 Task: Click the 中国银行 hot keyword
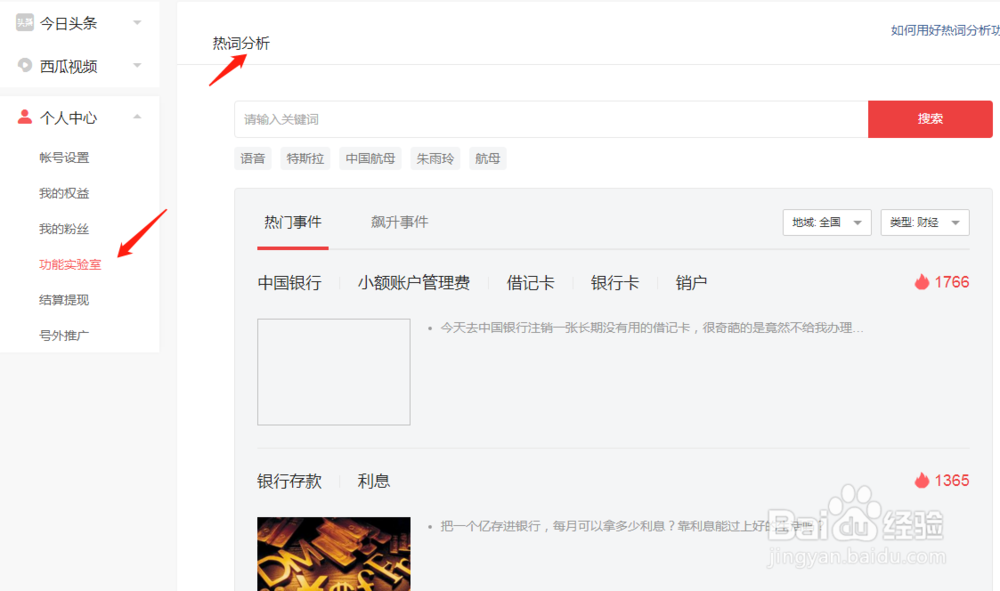tap(290, 283)
